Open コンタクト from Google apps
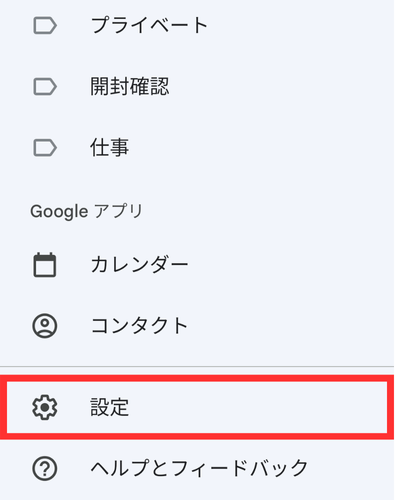The height and width of the screenshot is (500, 395). click(x=139, y=326)
